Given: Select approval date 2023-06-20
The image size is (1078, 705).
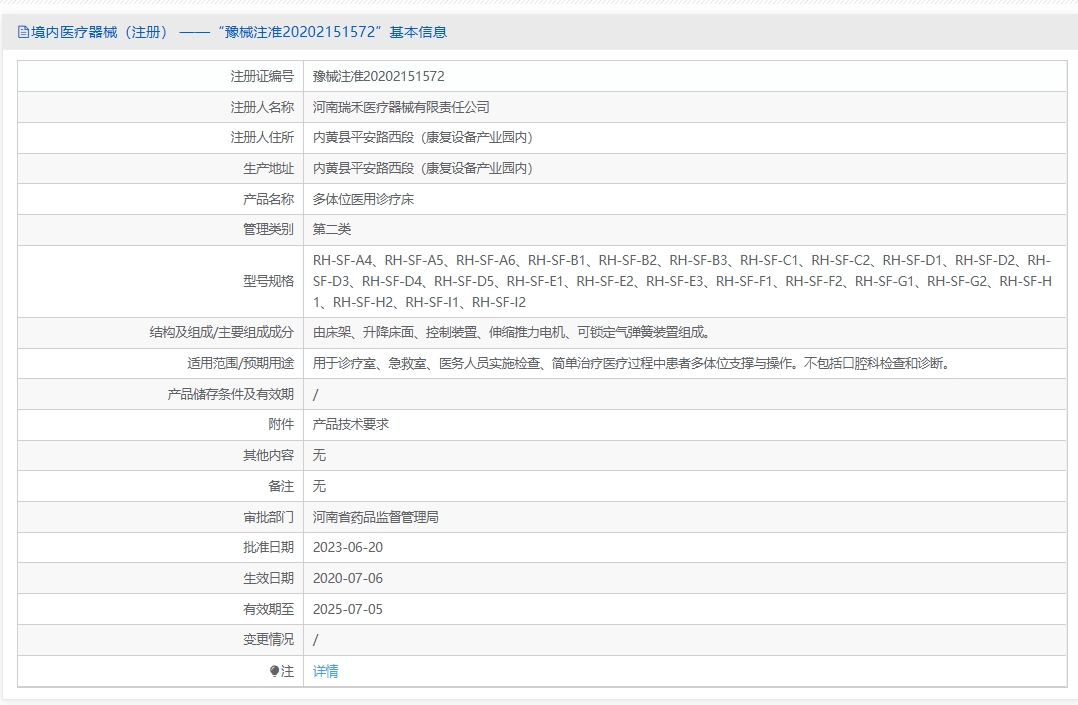Looking at the screenshot, I should 348,547.
